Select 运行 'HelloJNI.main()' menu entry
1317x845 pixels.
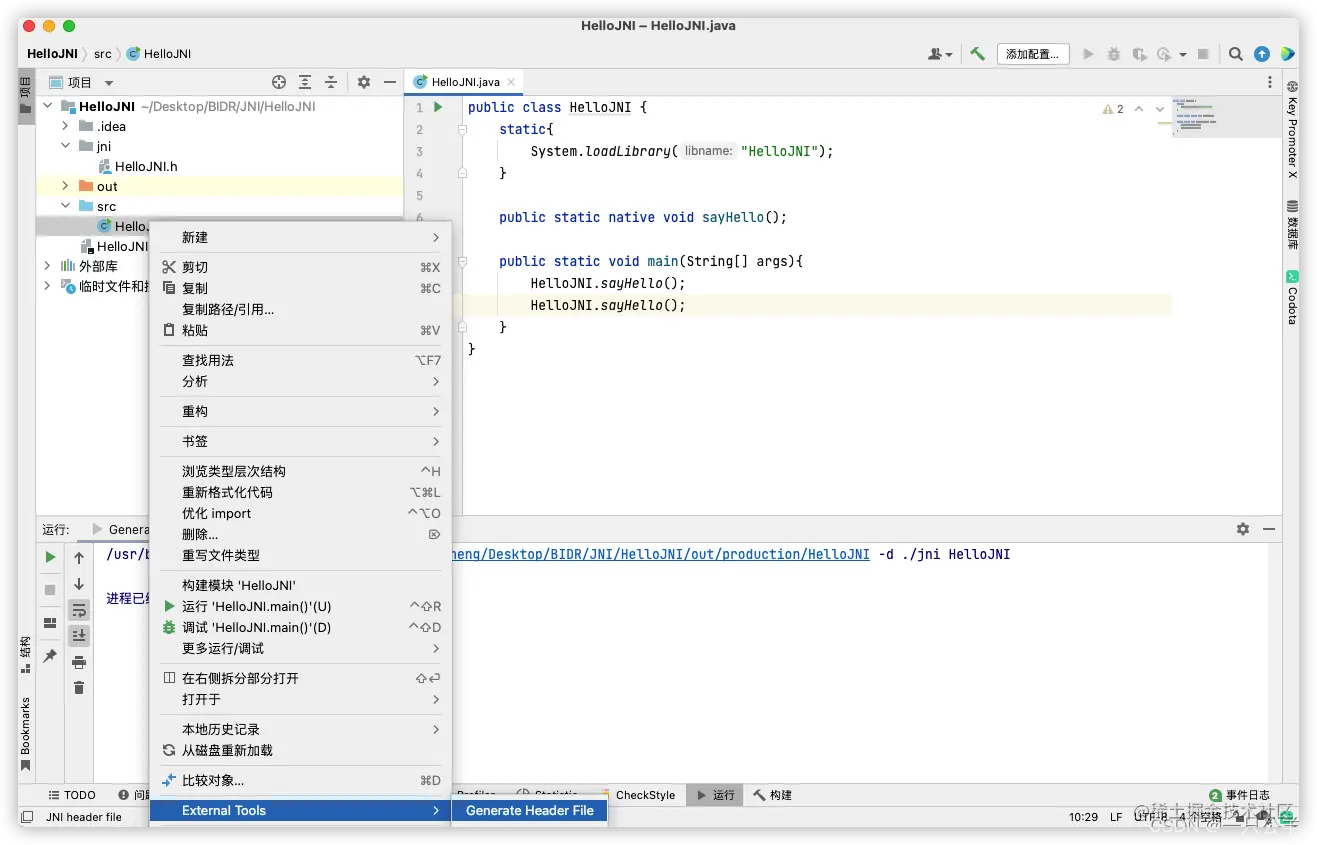point(301,606)
